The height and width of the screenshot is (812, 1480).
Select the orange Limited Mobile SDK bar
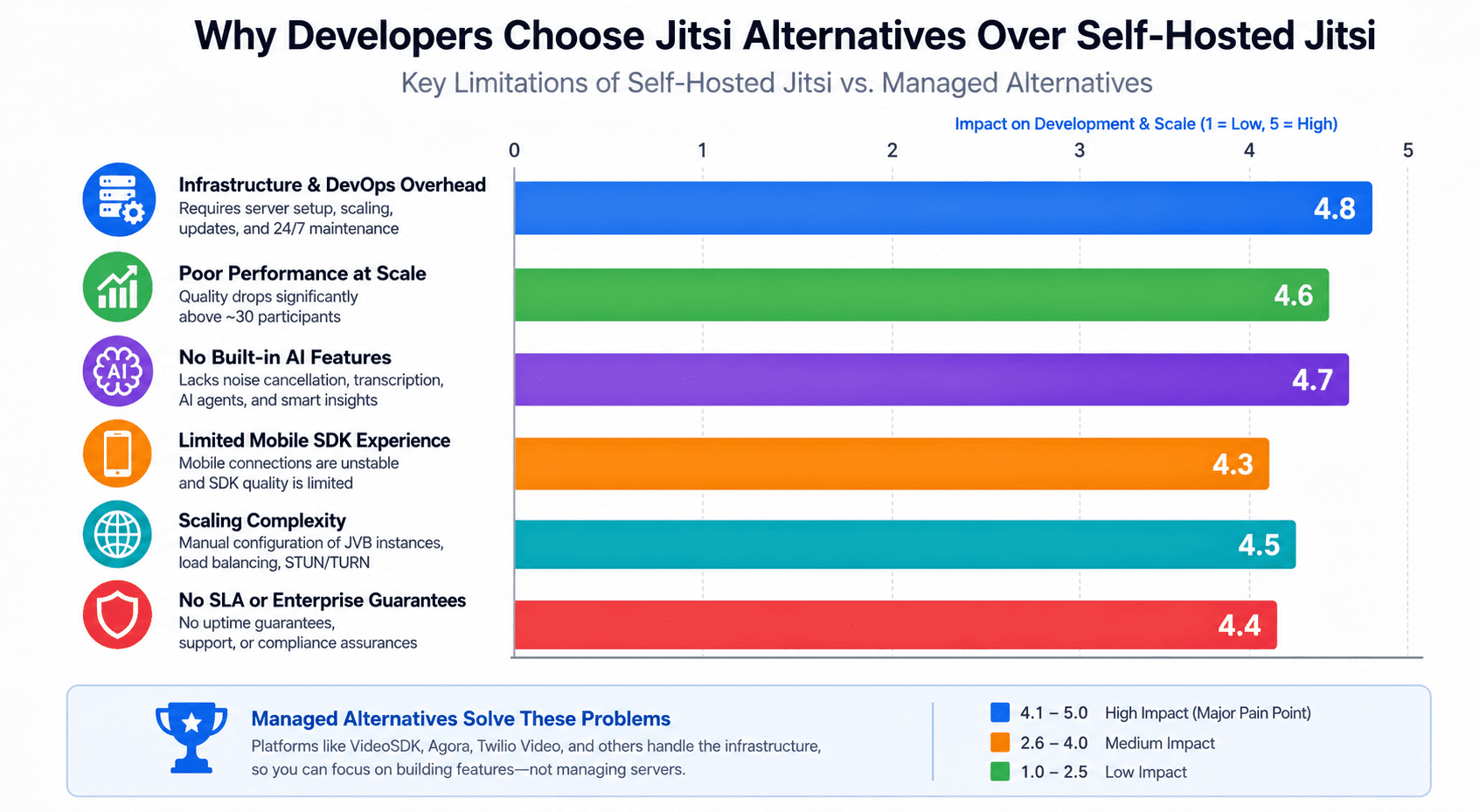(892, 463)
